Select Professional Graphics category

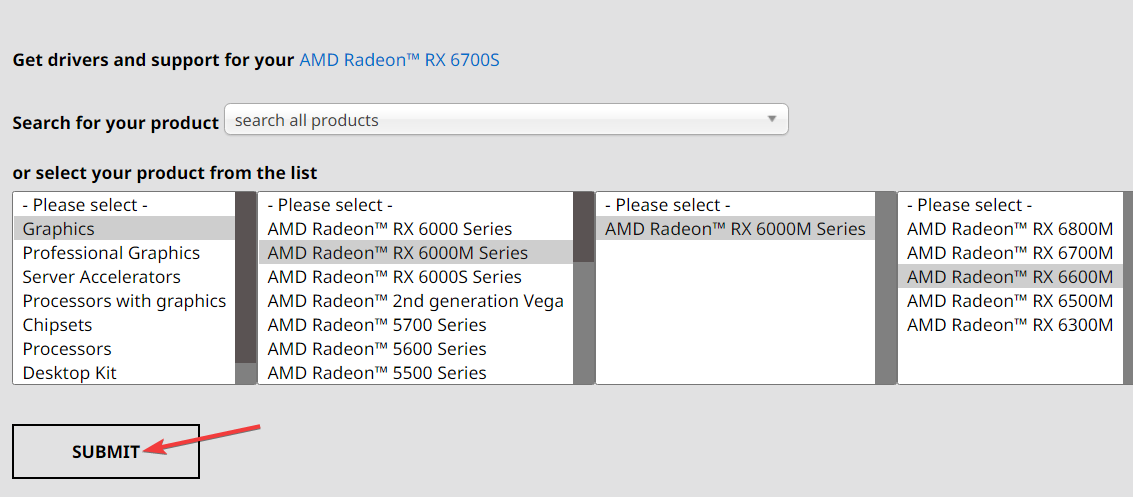111,253
